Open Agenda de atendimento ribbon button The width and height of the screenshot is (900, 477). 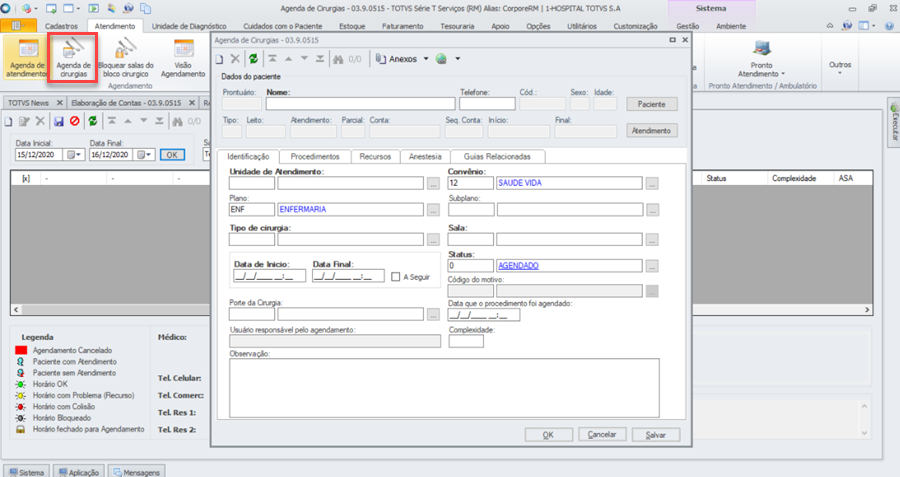point(26,57)
